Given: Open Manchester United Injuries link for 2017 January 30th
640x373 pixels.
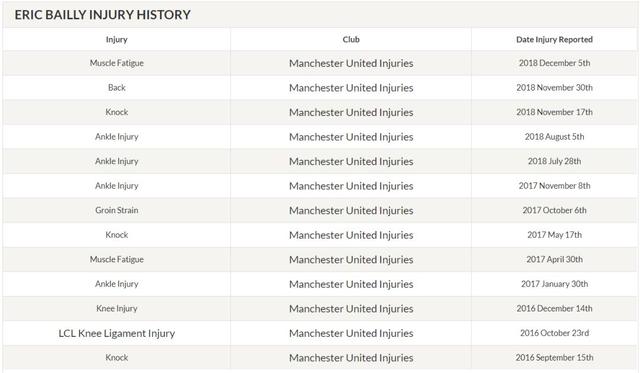Looking at the screenshot, I should (351, 284).
